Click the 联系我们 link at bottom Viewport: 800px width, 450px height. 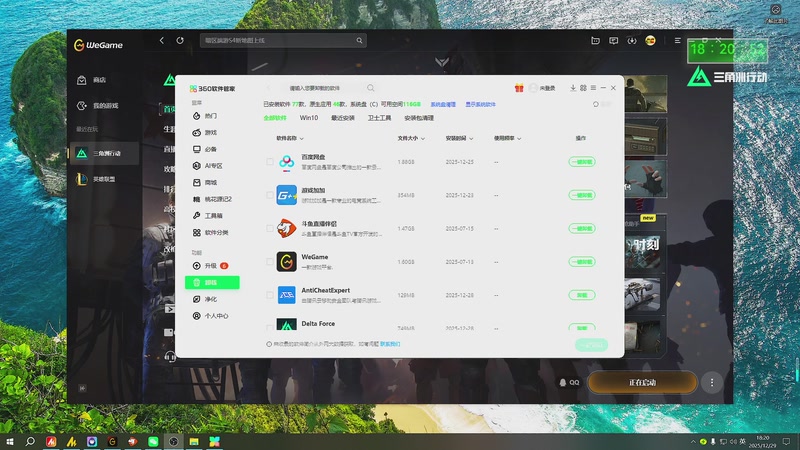tap(390, 344)
